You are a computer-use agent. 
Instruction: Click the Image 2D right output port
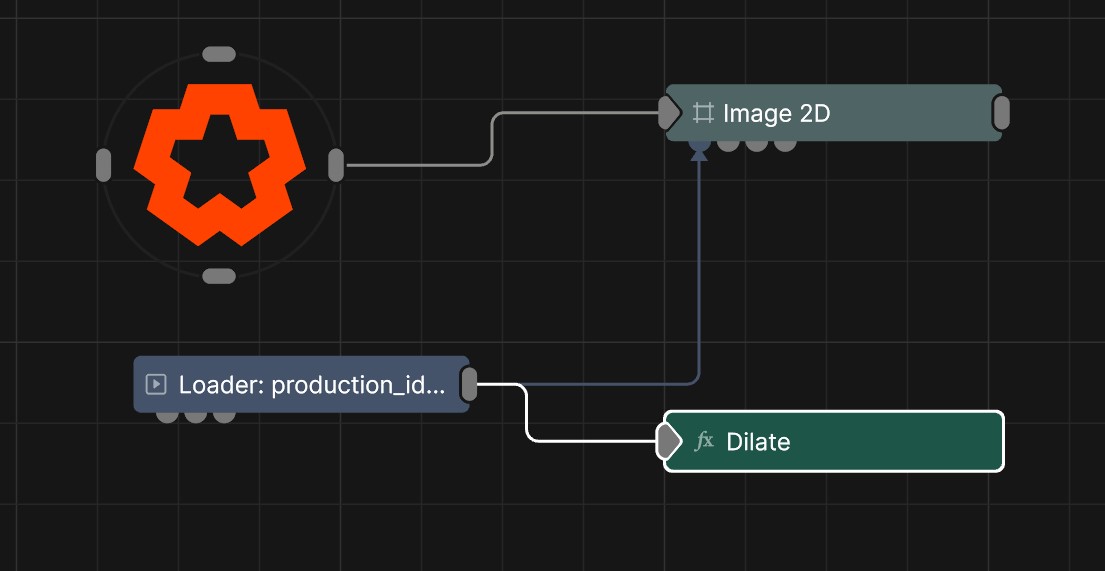coord(1001,113)
